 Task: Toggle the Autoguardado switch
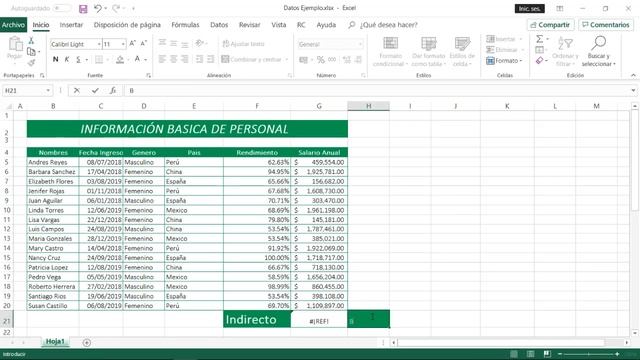(x=62, y=8)
